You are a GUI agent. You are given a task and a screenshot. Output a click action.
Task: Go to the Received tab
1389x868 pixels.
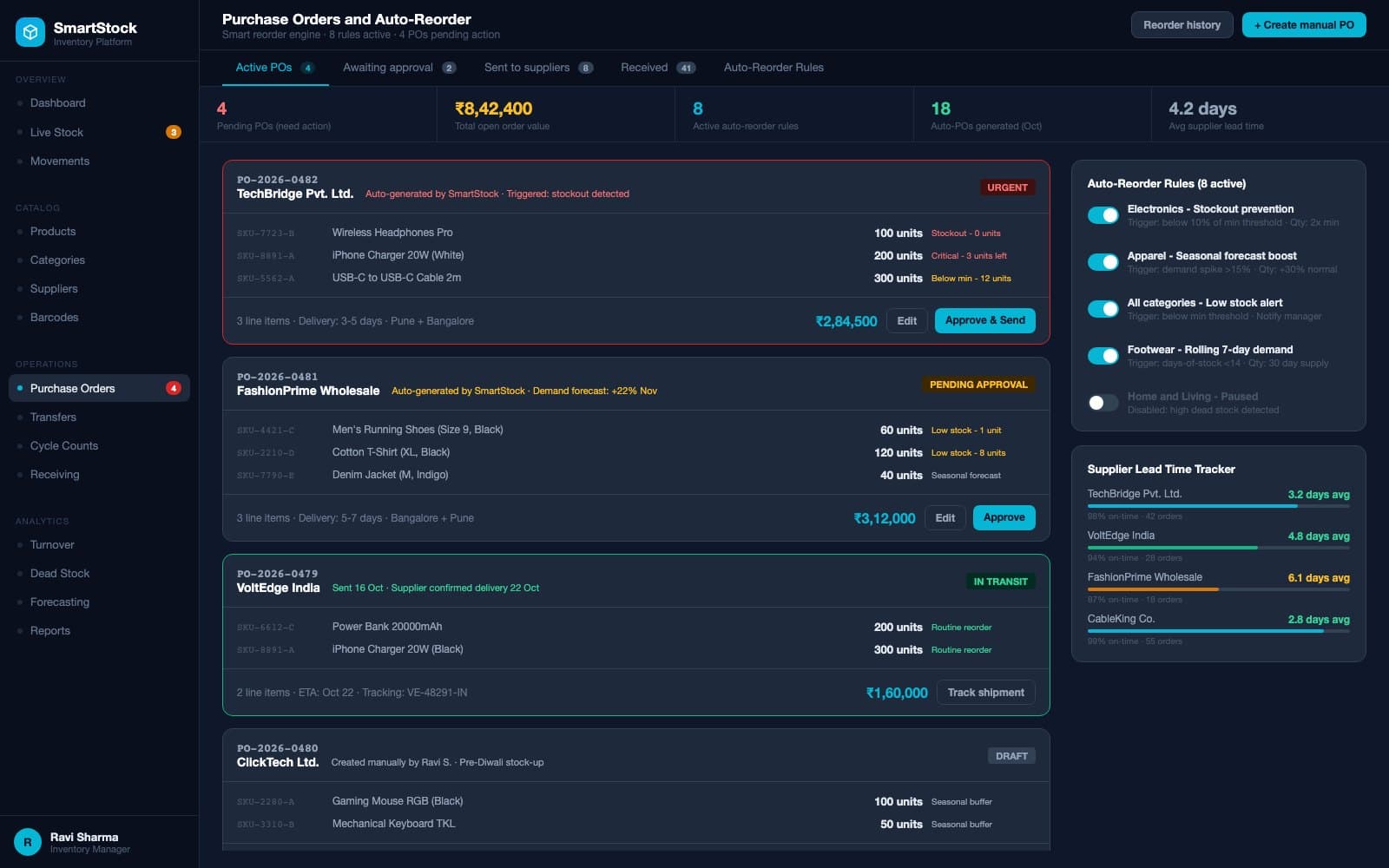pyautogui.click(x=658, y=68)
